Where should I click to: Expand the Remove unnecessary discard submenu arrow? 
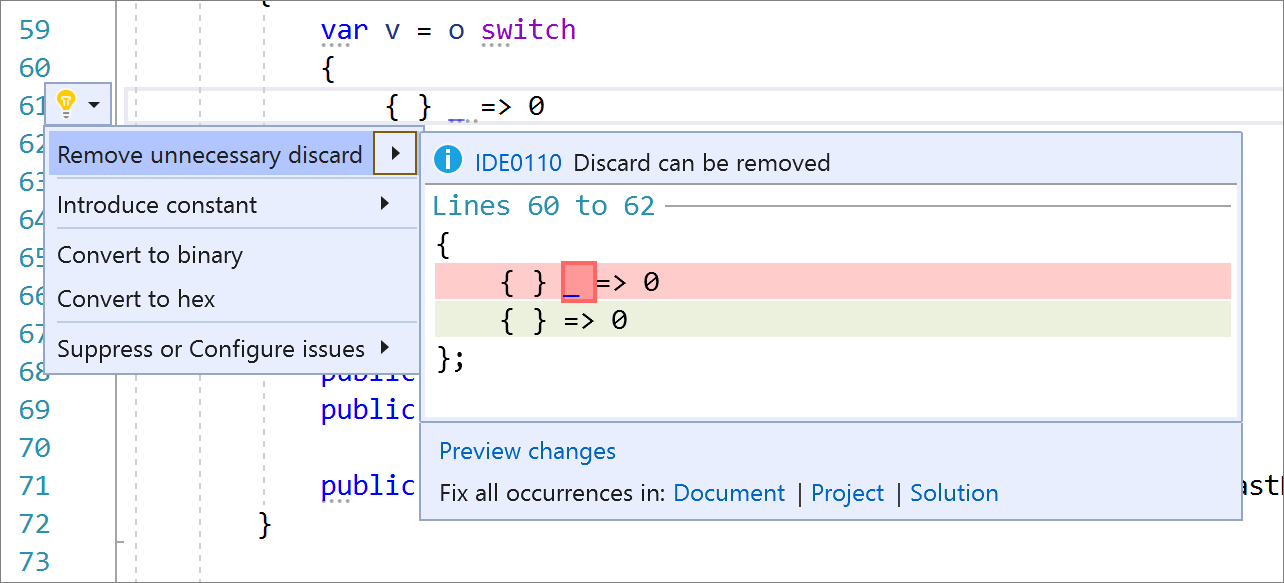point(396,153)
